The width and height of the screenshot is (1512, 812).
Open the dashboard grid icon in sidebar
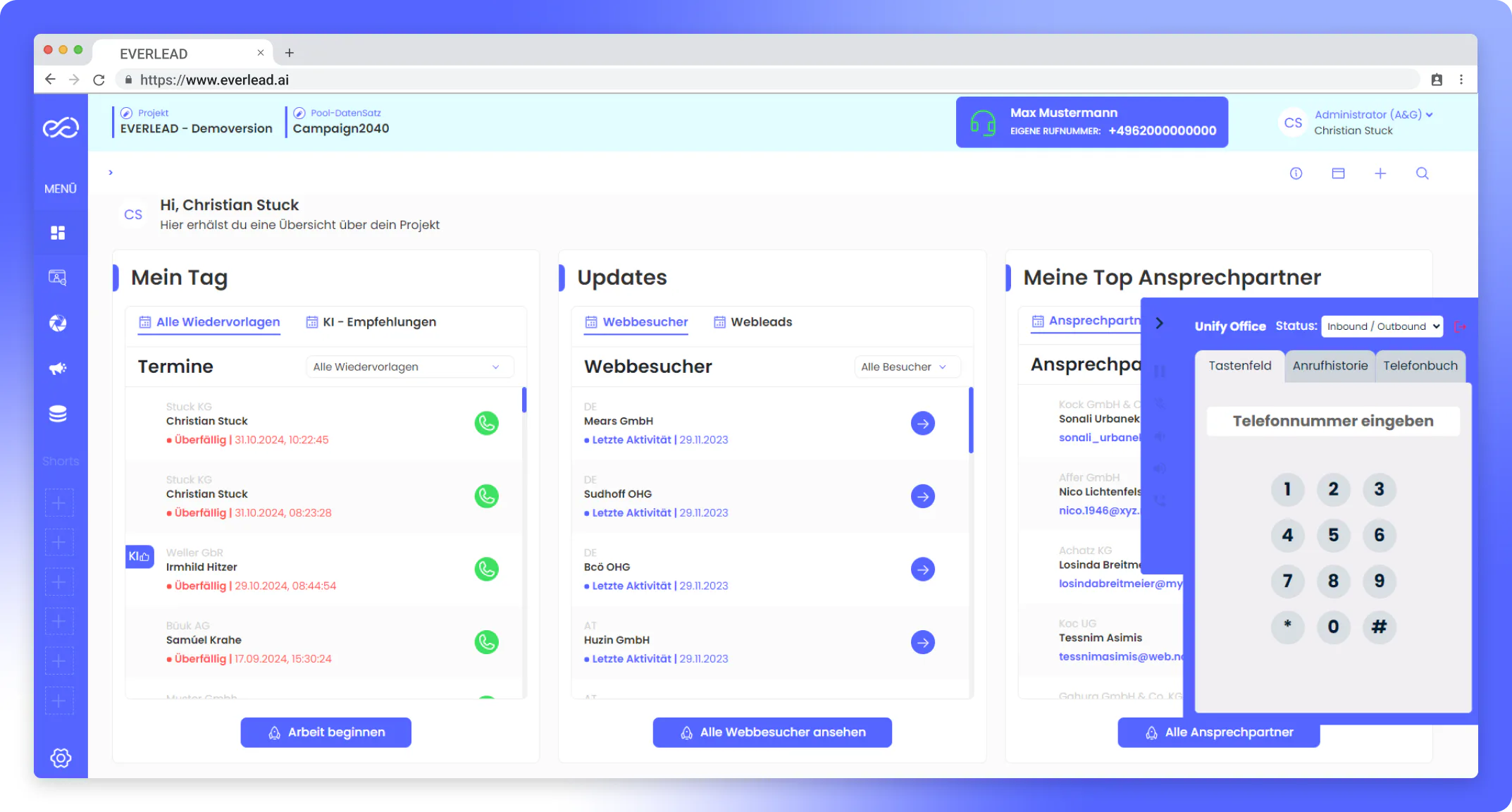pyautogui.click(x=58, y=233)
